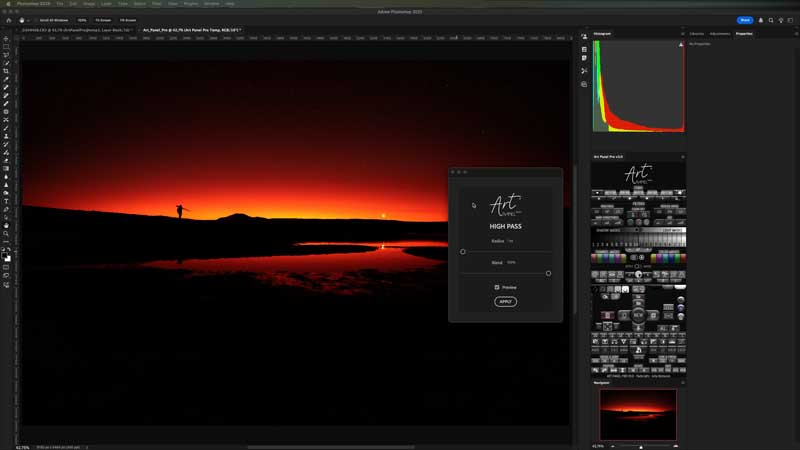Click the blue Share button
The image size is (800, 450).
click(x=744, y=19)
